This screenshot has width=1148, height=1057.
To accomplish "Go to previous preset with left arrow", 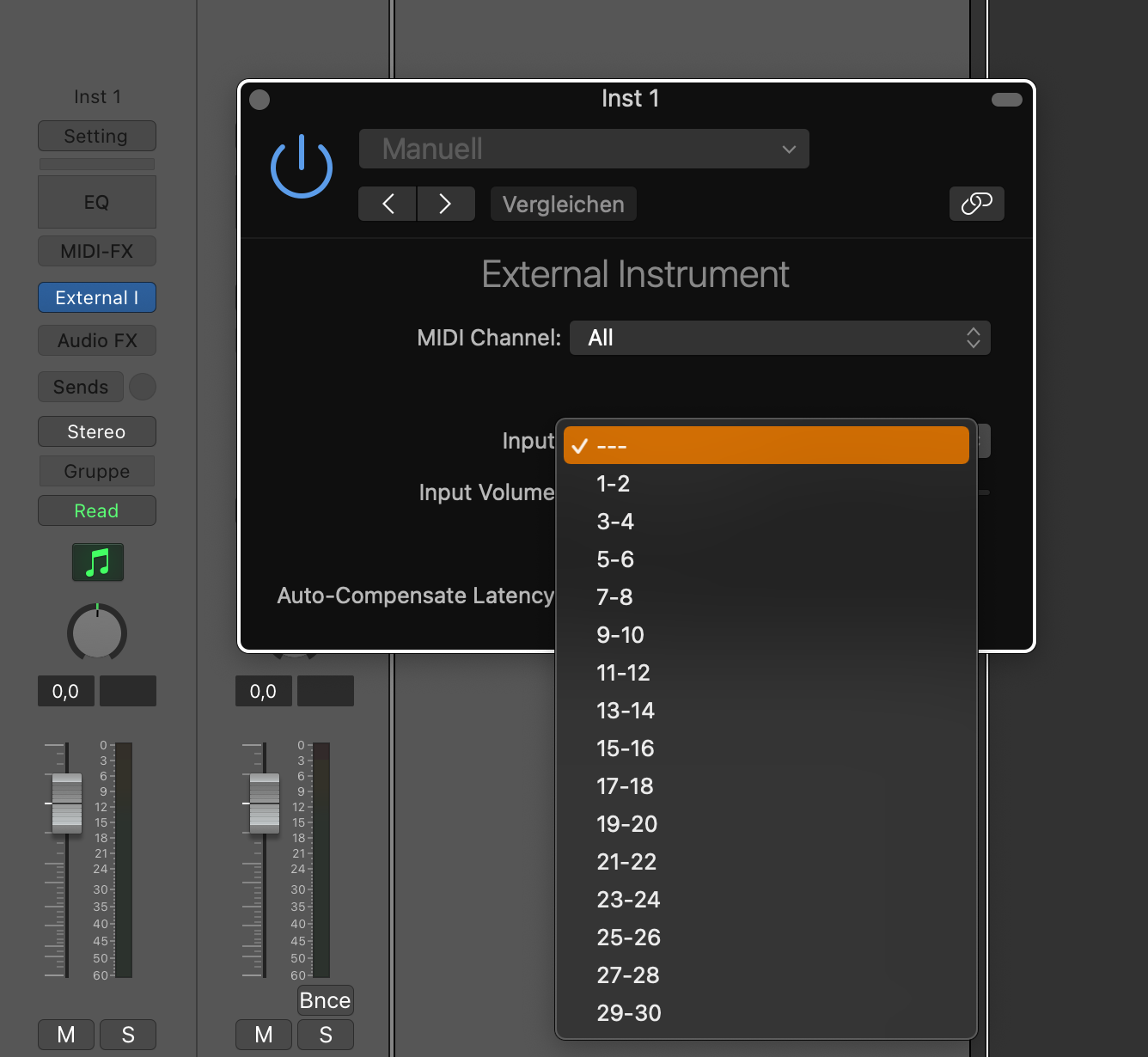I will 388,204.
